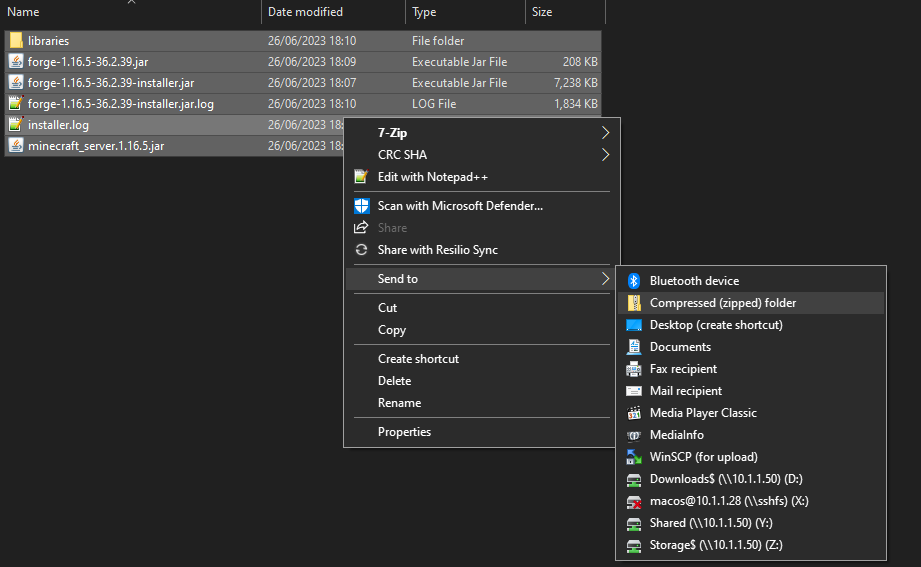Send files to Desktop (create shortcut)
921x567 pixels.
[716, 325]
